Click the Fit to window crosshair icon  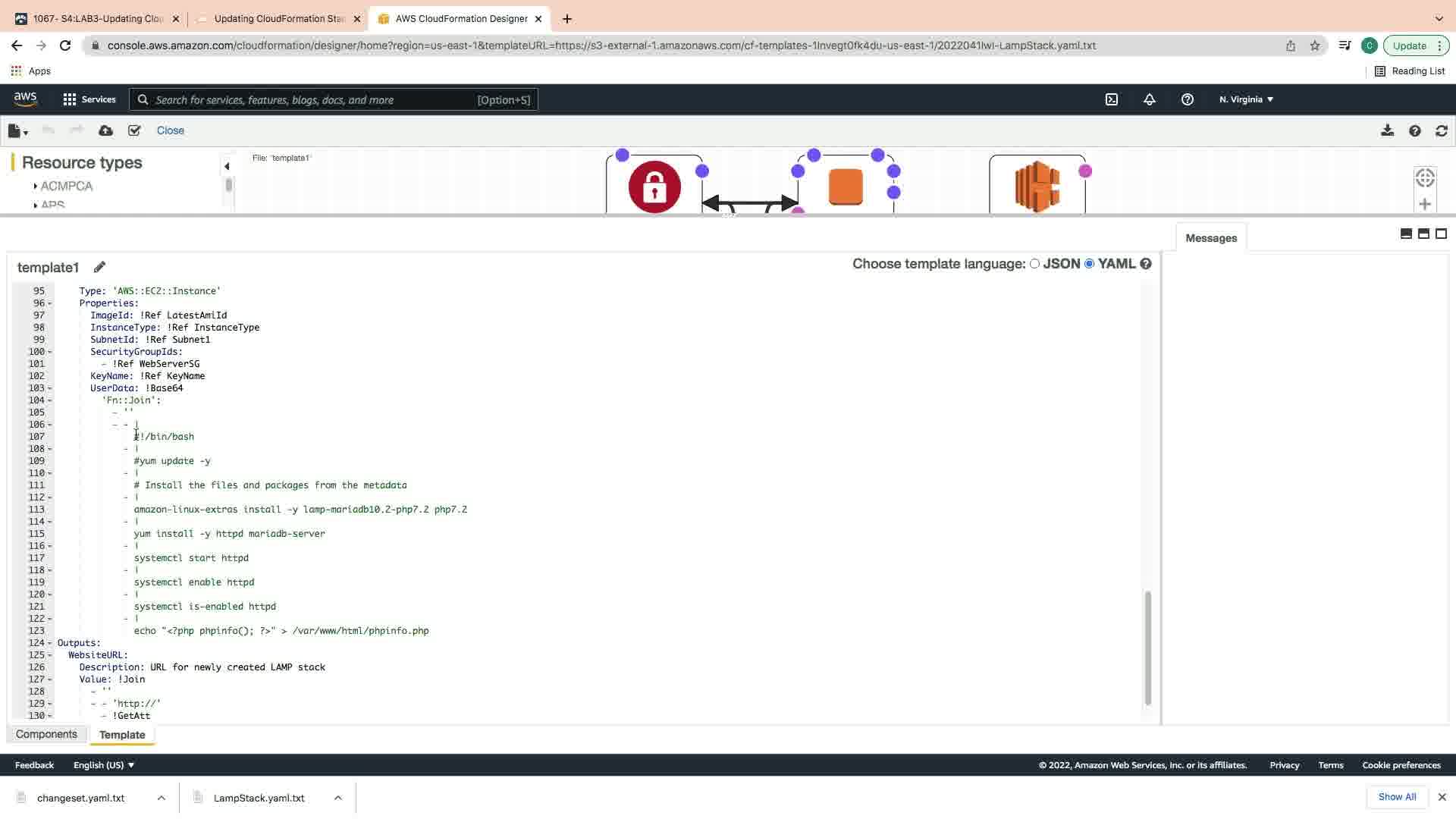[x=1425, y=177]
